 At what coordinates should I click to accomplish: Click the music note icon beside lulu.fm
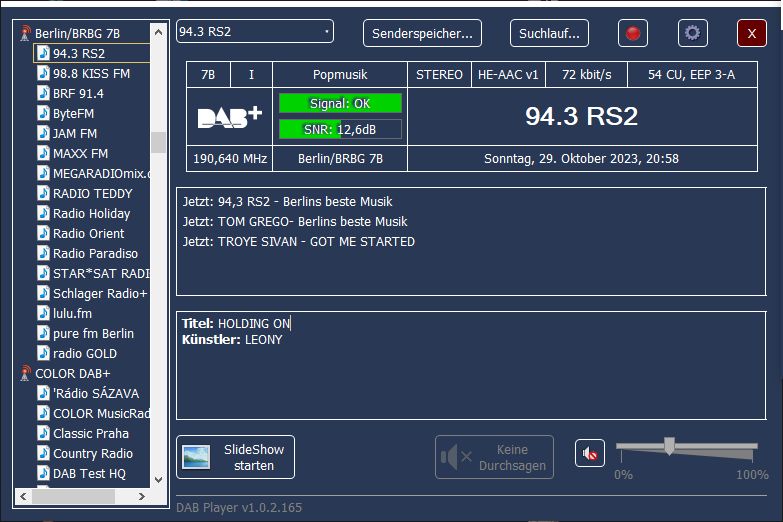click(43, 313)
